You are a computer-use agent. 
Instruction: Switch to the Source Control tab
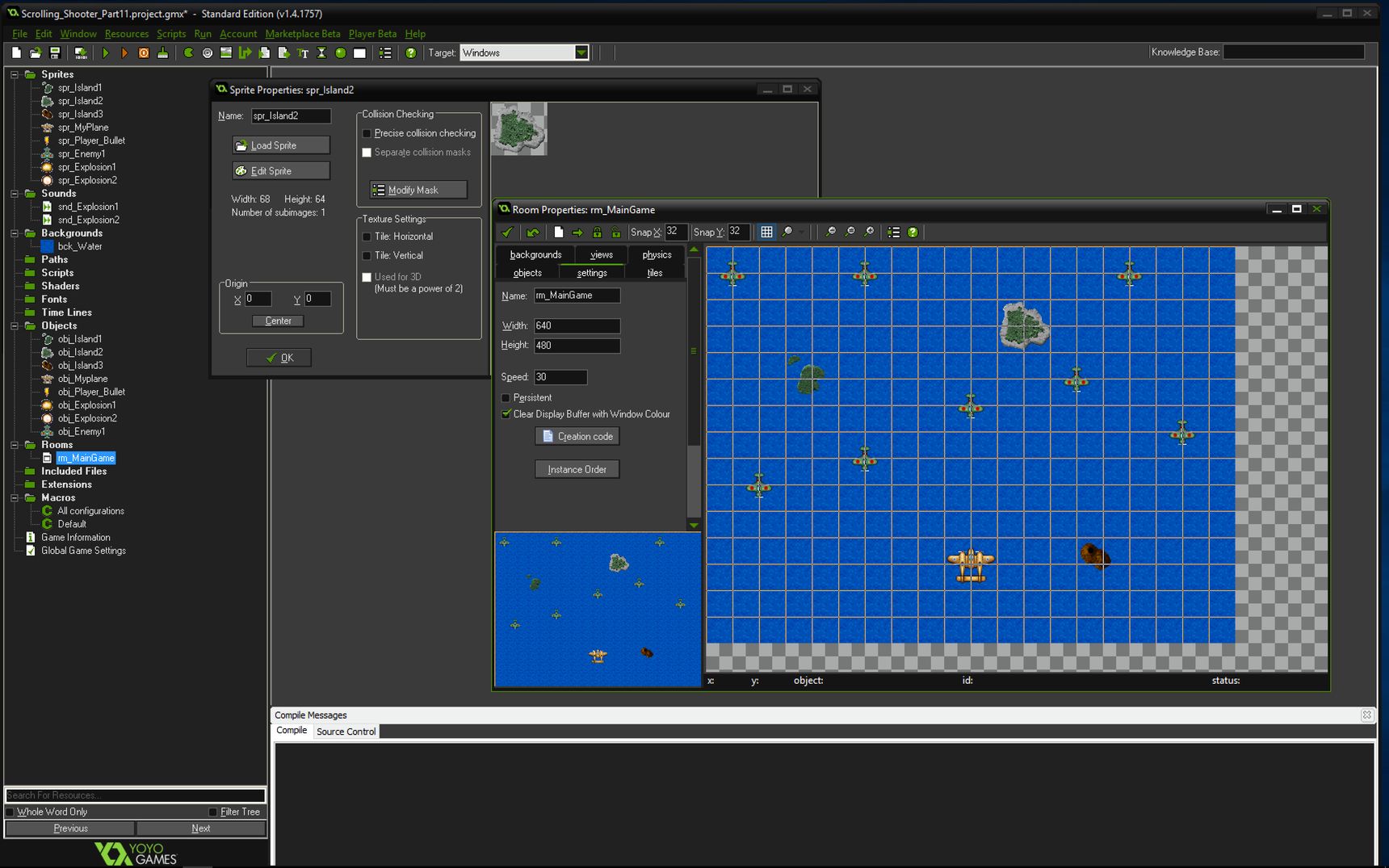click(346, 732)
